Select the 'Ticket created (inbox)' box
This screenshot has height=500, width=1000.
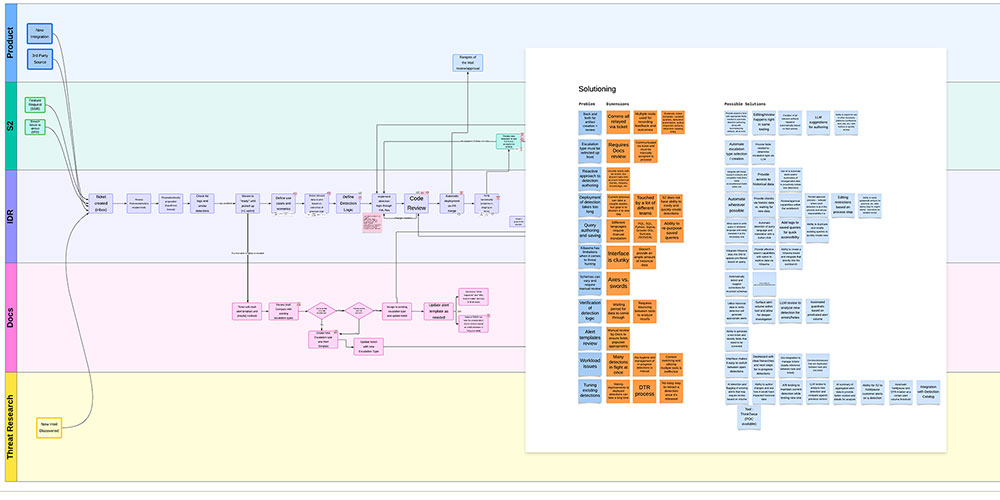click(x=100, y=203)
